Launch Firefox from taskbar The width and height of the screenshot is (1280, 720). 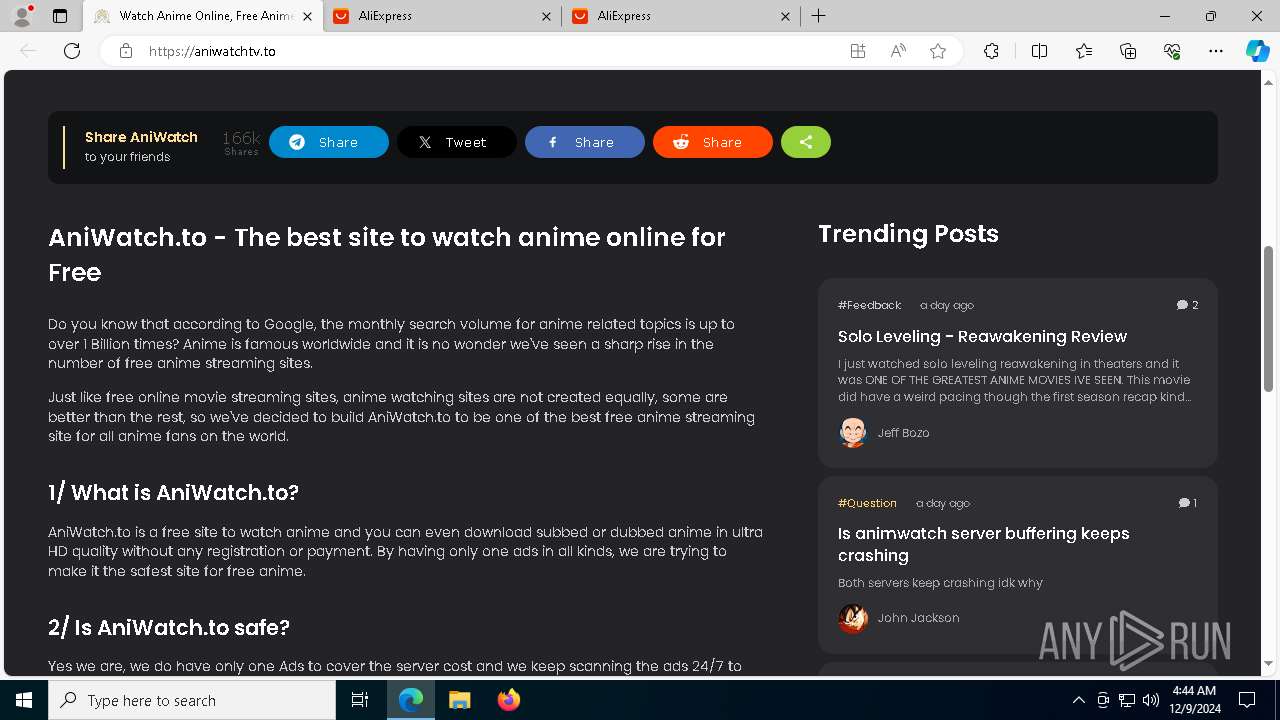click(508, 700)
